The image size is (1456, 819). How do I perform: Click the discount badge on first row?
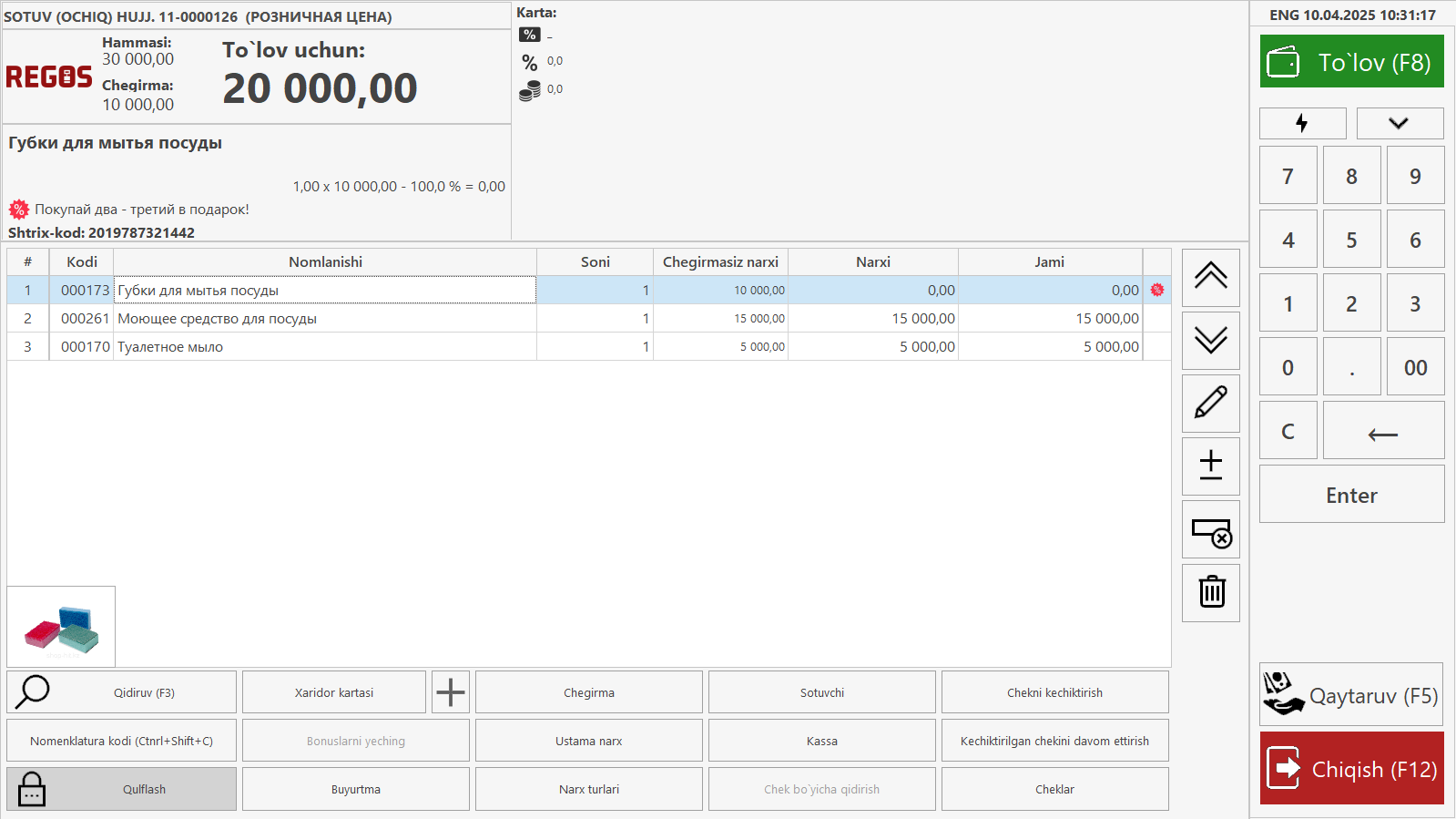[x=1156, y=290]
